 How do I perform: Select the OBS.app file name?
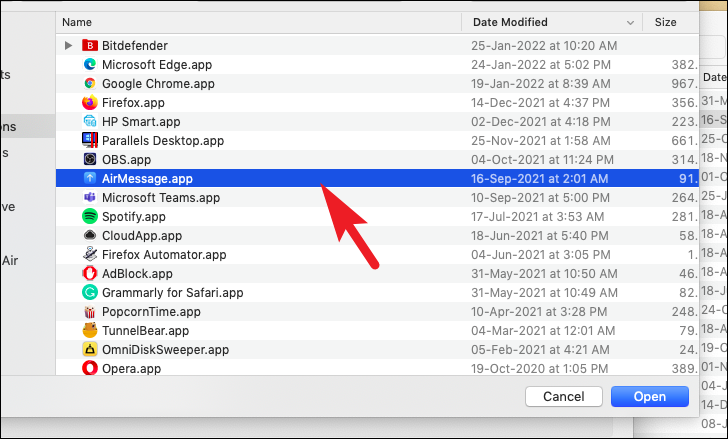(126, 160)
